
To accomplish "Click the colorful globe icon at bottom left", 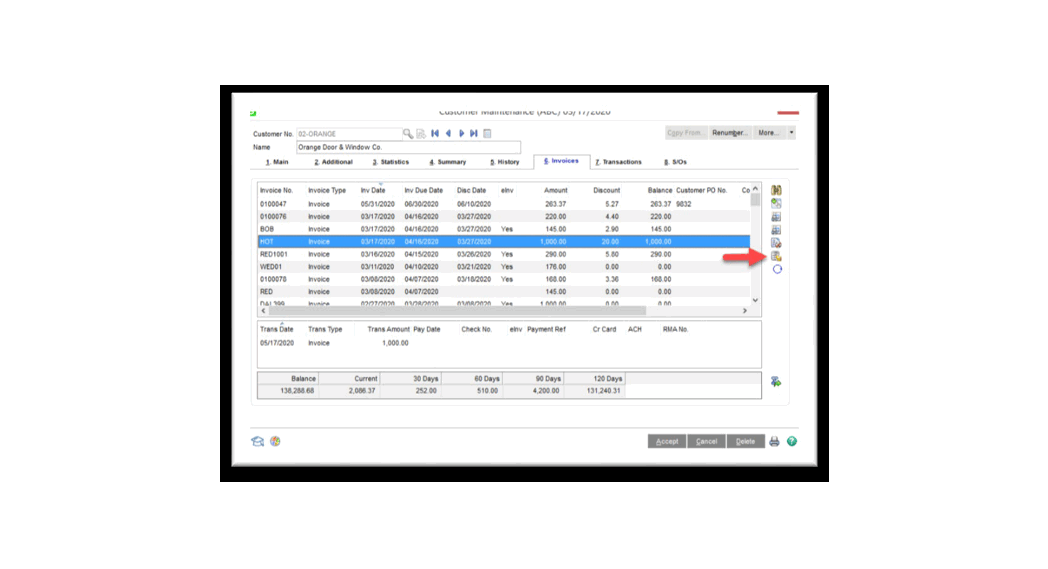I will tap(275, 441).
